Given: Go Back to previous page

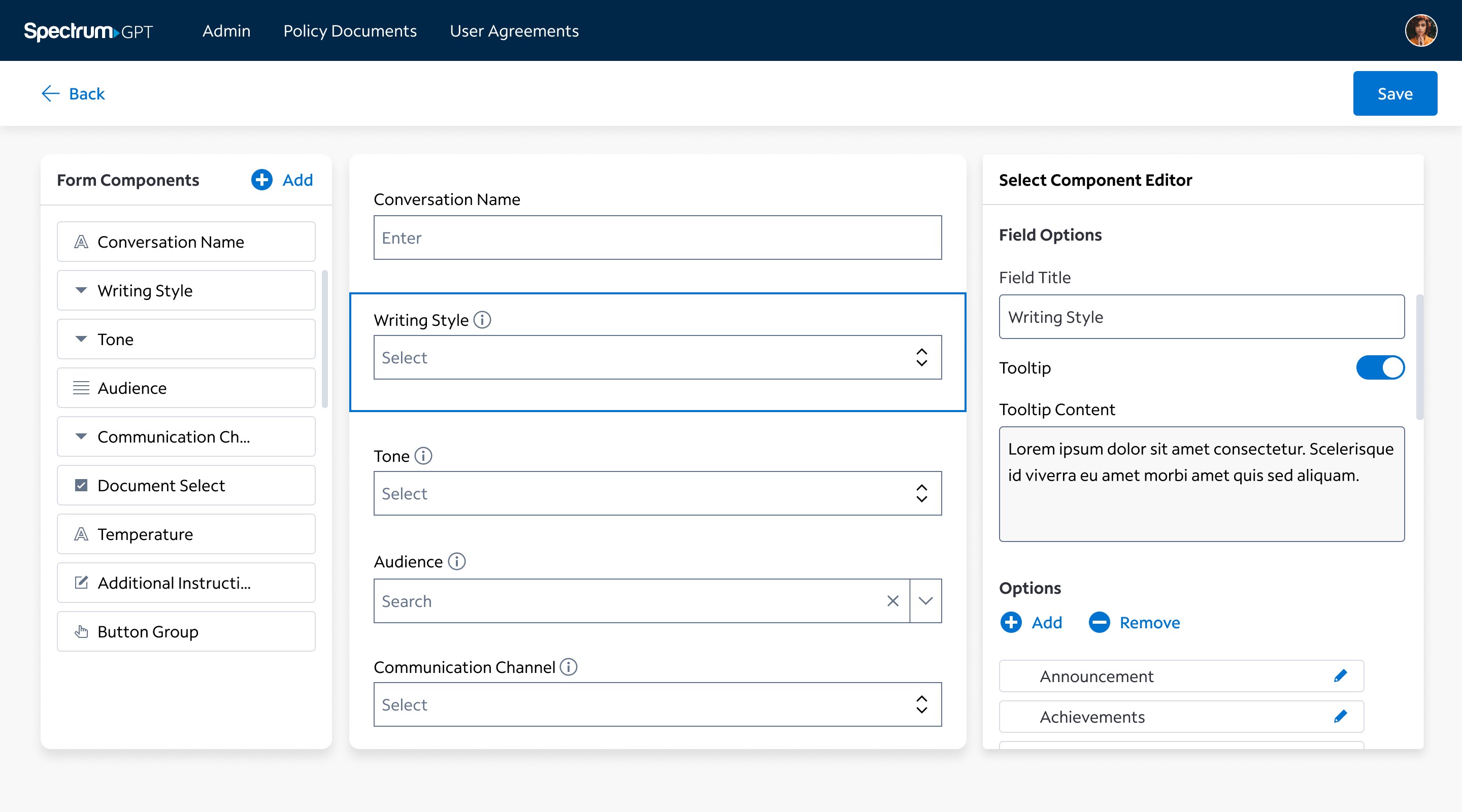Looking at the screenshot, I should [x=74, y=93].
